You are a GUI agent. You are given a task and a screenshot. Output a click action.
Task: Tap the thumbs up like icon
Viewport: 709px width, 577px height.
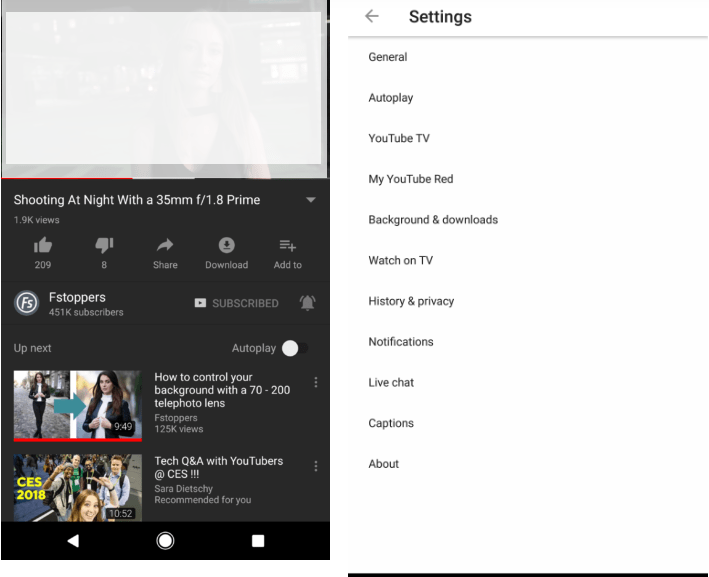(43, 245)
